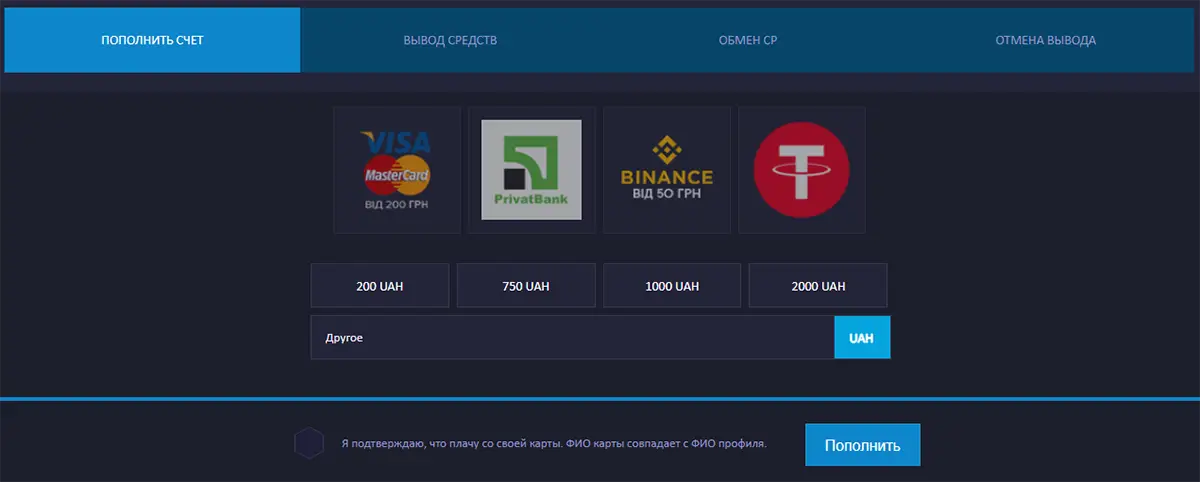Select 750 UAH preset amount
The height and width of the screenshot is (482, 1200).
click(526, 286)
